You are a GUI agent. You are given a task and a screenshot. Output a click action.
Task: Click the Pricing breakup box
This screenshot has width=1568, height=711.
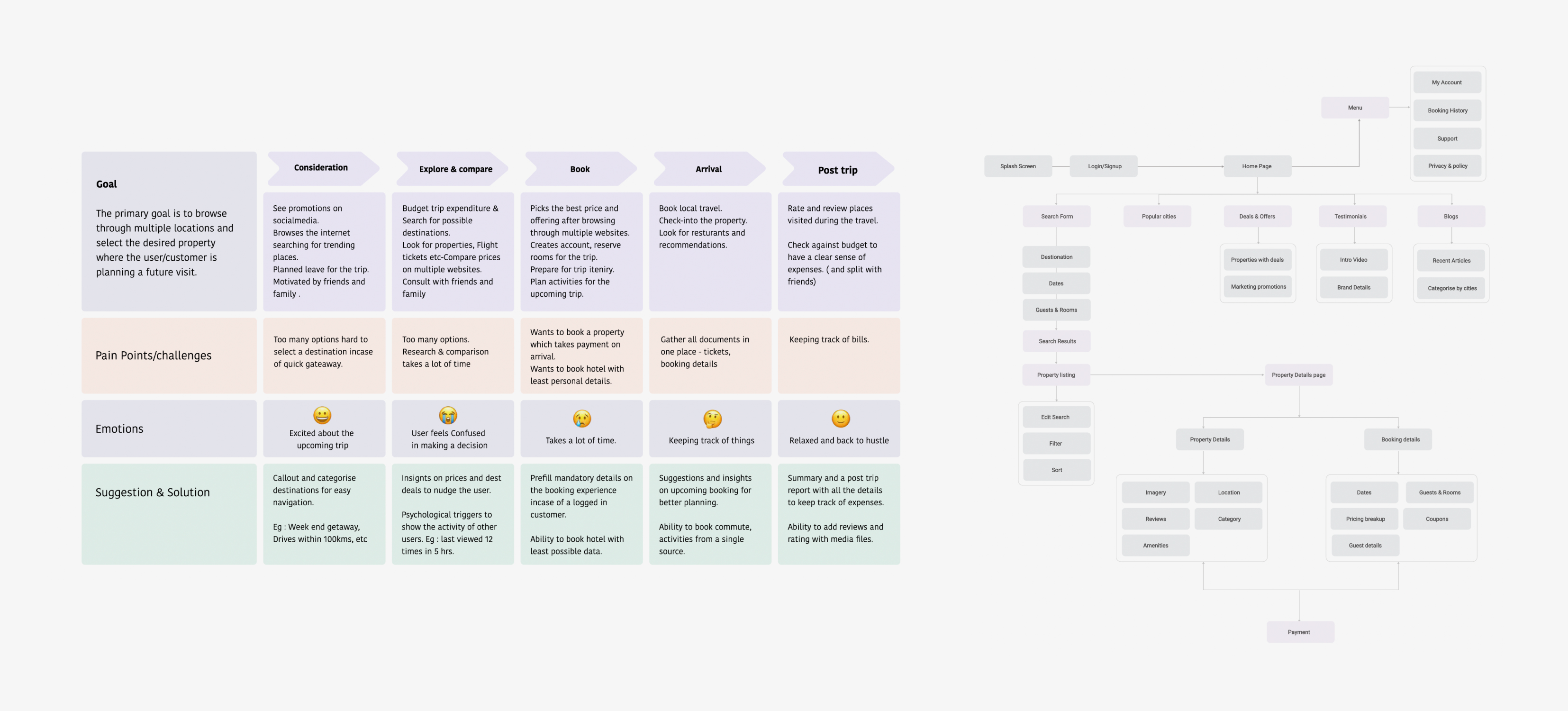pos(1365,519)
